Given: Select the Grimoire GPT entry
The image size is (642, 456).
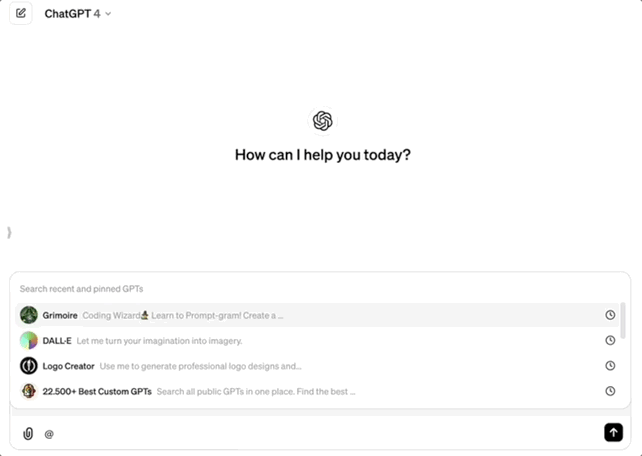Looking at the screenshot, I should (61, 315).
